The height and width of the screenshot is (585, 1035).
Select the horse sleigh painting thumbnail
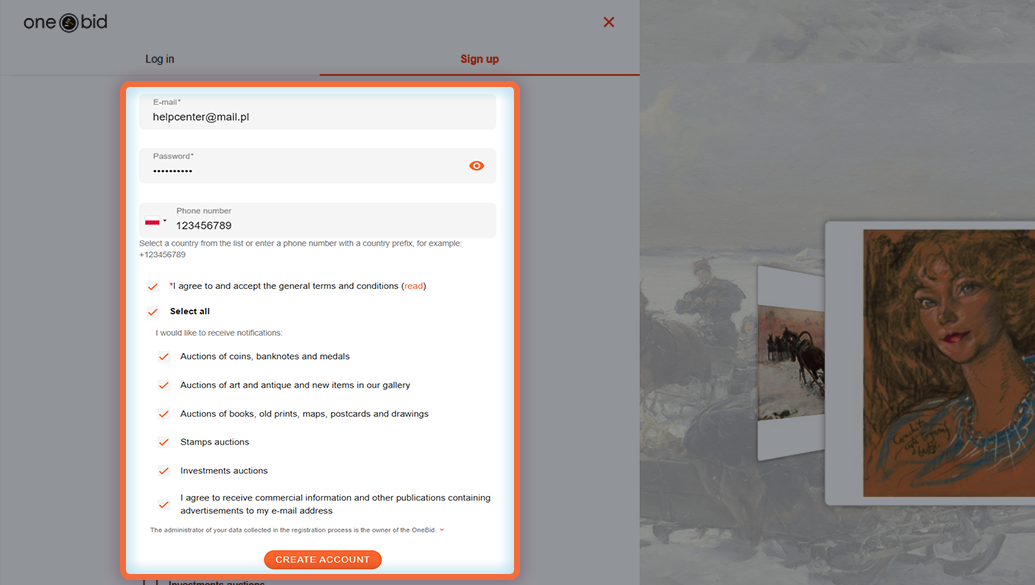(x=791, y=362)
